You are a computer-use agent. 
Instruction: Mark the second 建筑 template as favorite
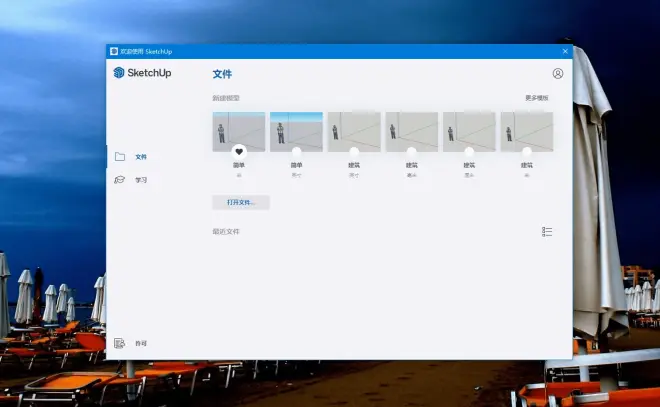coord(412,152)
